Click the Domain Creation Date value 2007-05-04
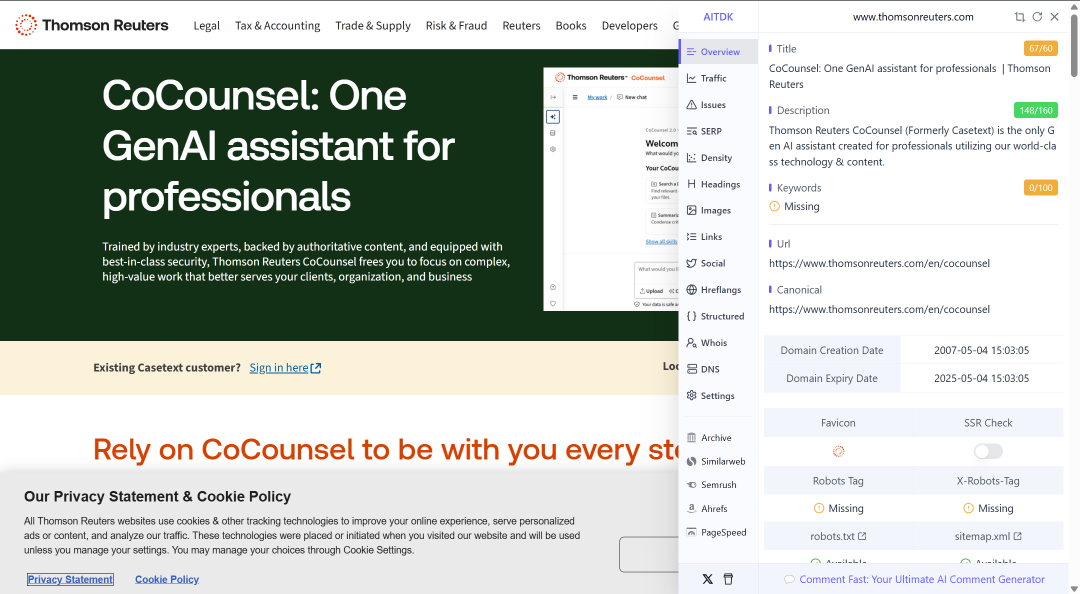The image size is (1080, 594). 982,350
